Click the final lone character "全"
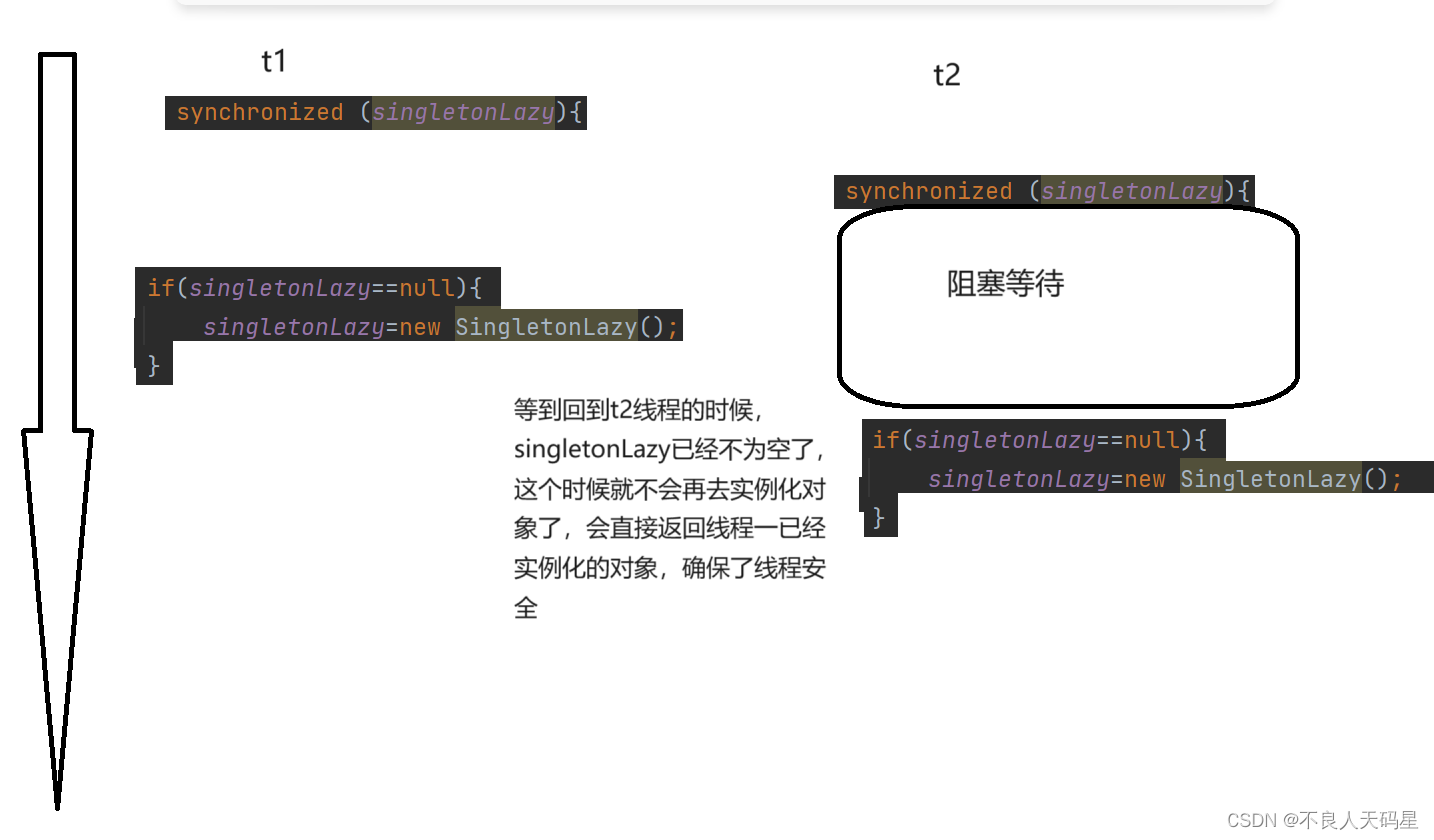Image resolution: width=1434 pixels, height=840 pixels. point(526,607)
